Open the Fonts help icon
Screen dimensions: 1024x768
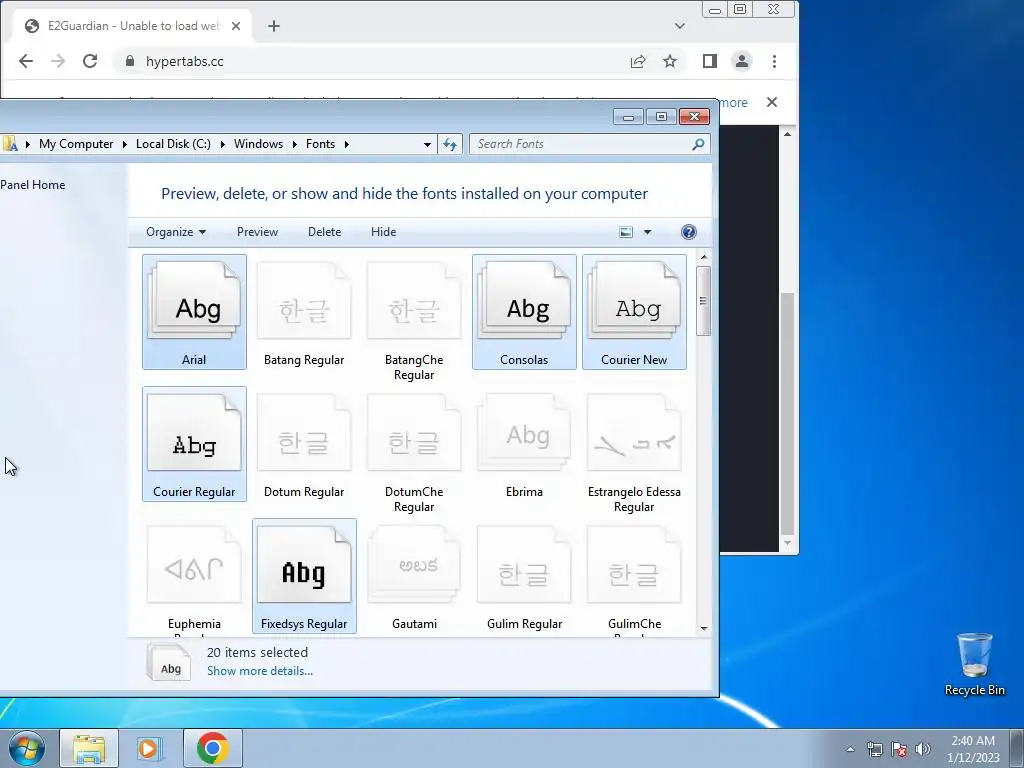pos(688,232)
